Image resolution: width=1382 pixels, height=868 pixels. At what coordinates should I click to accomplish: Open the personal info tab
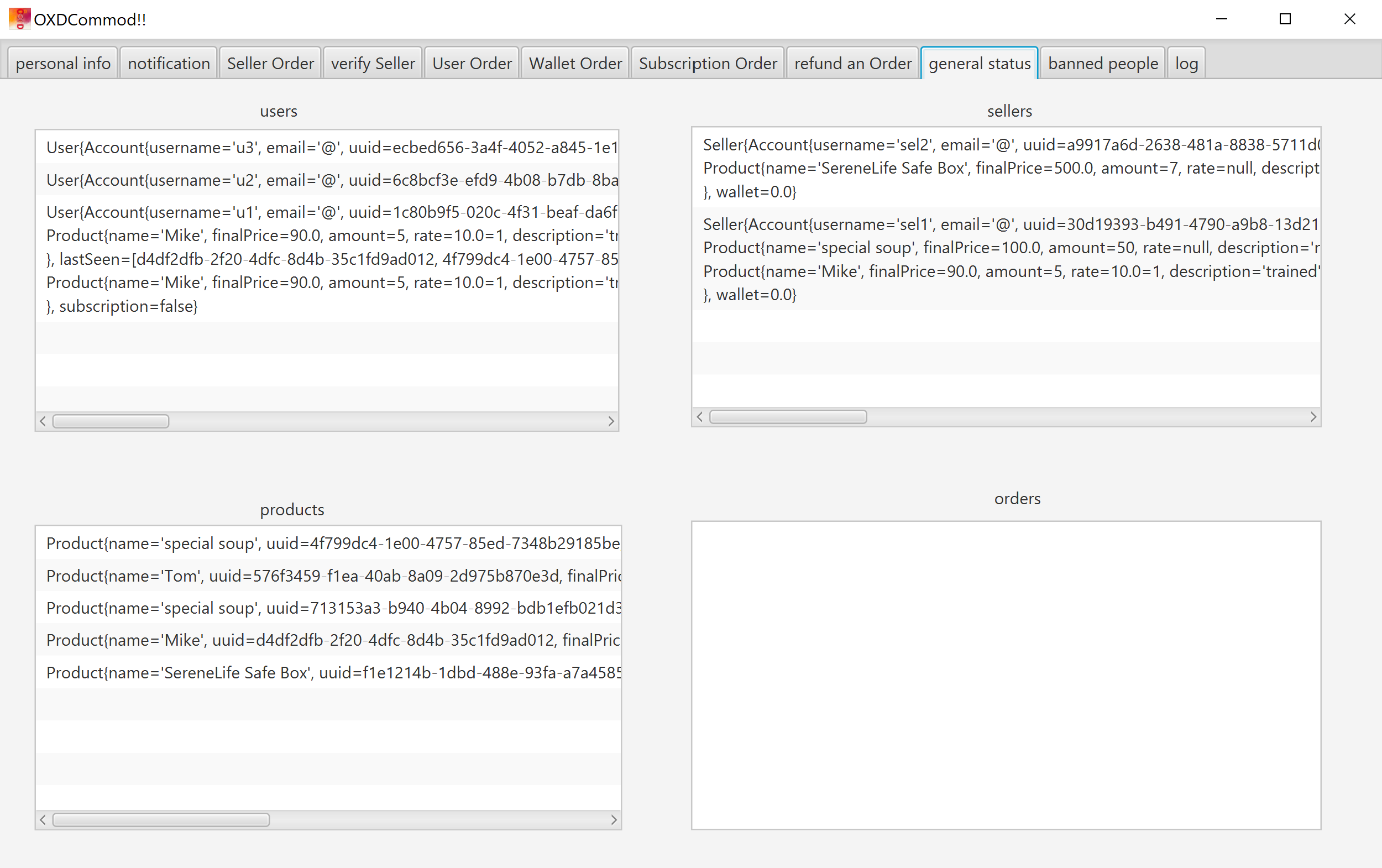tap(63, 63)
